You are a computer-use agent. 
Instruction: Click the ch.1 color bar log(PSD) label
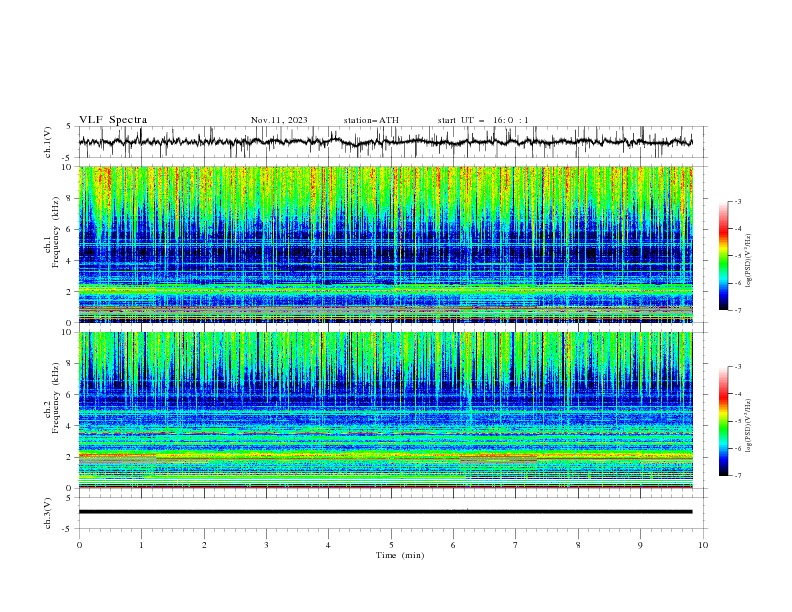749,261
